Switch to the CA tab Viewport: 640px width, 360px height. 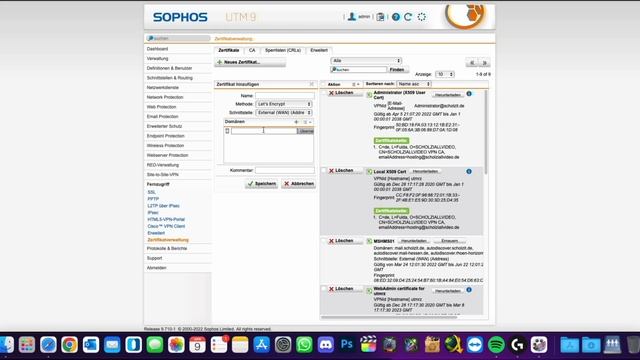(x=252, y=50)
